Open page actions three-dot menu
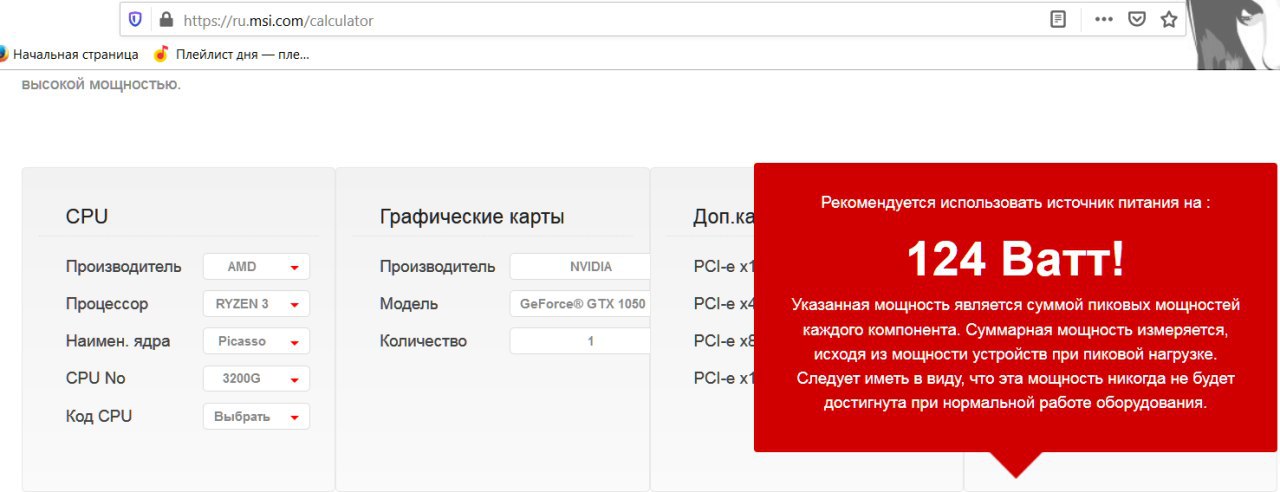This screenshot has height=492, width=1280. click(x=1104, y=19)
